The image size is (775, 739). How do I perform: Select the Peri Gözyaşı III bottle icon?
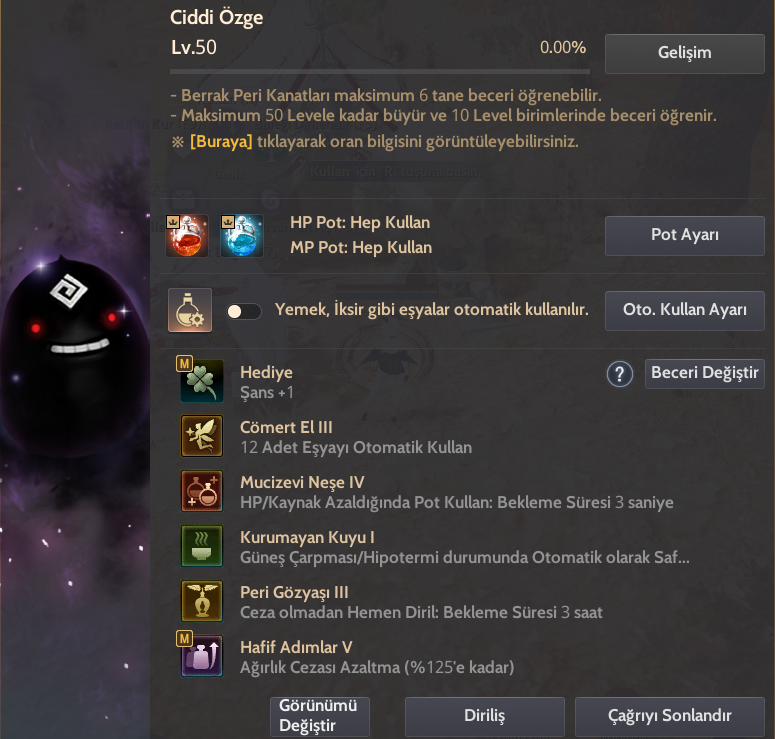click(x=202, y=601)
